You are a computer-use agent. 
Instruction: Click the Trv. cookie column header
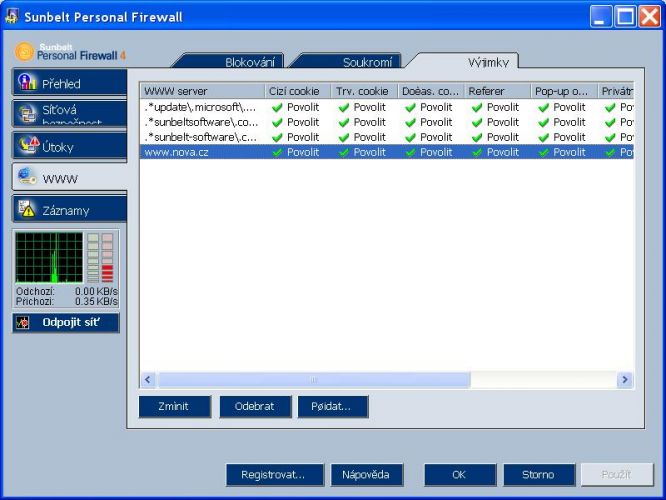pos(364,91)
